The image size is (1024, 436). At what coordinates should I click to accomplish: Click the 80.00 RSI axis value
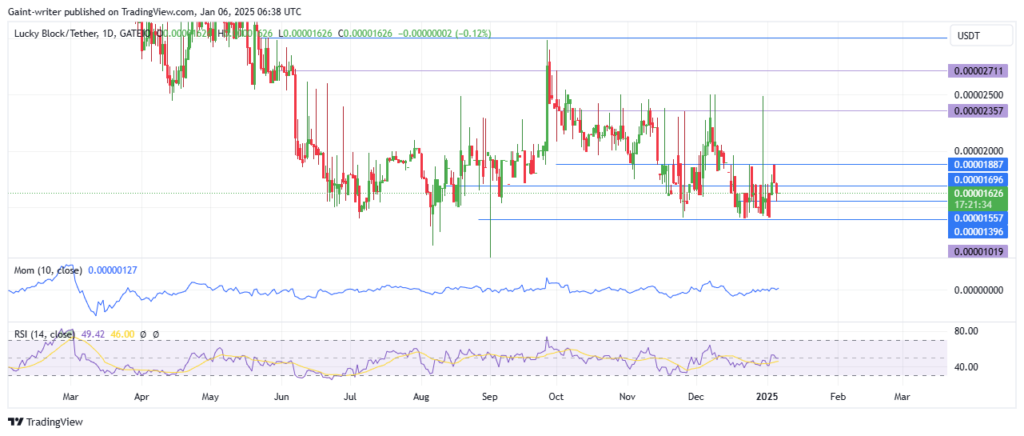[x=966, y=331]
